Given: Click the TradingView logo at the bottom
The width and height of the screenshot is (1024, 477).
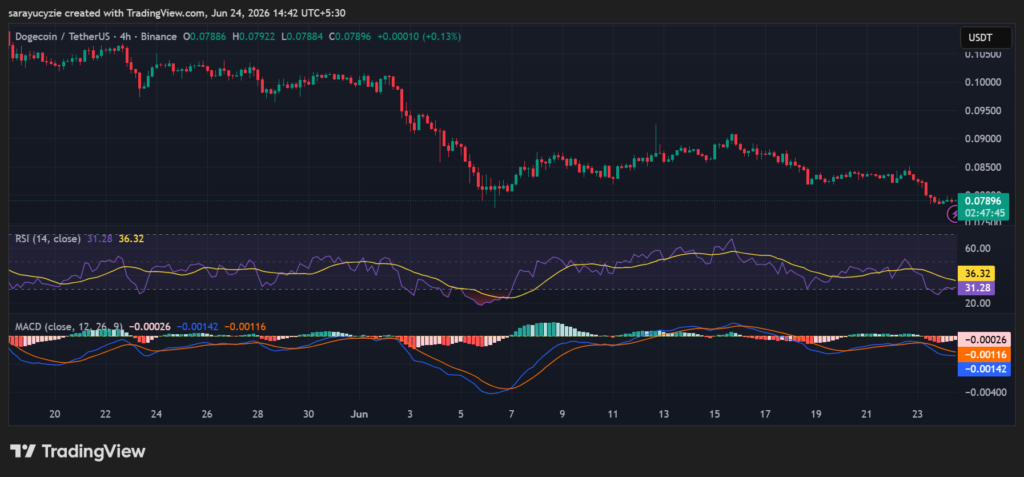Looking at the screenshot, I should click(77, 451).
